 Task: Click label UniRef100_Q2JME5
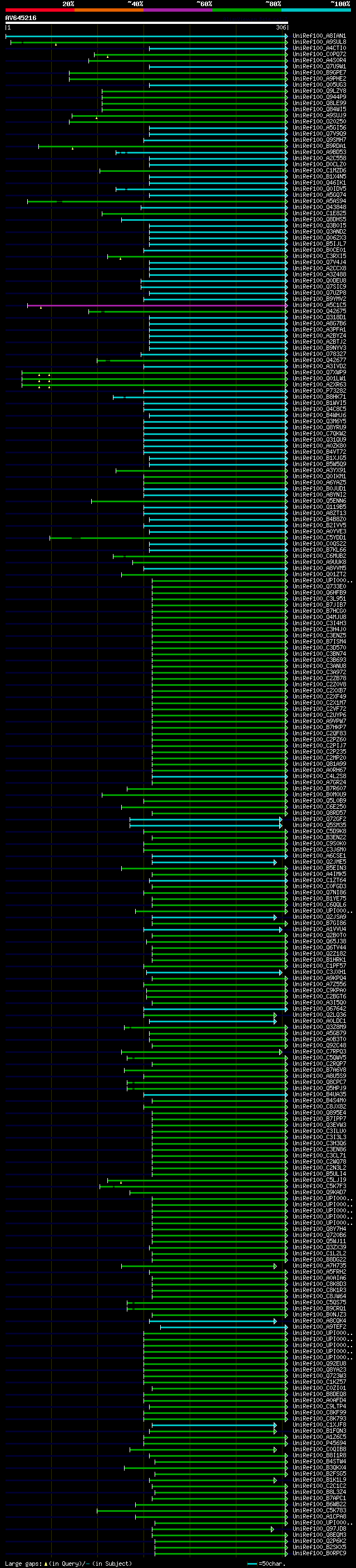coord(319,862)
